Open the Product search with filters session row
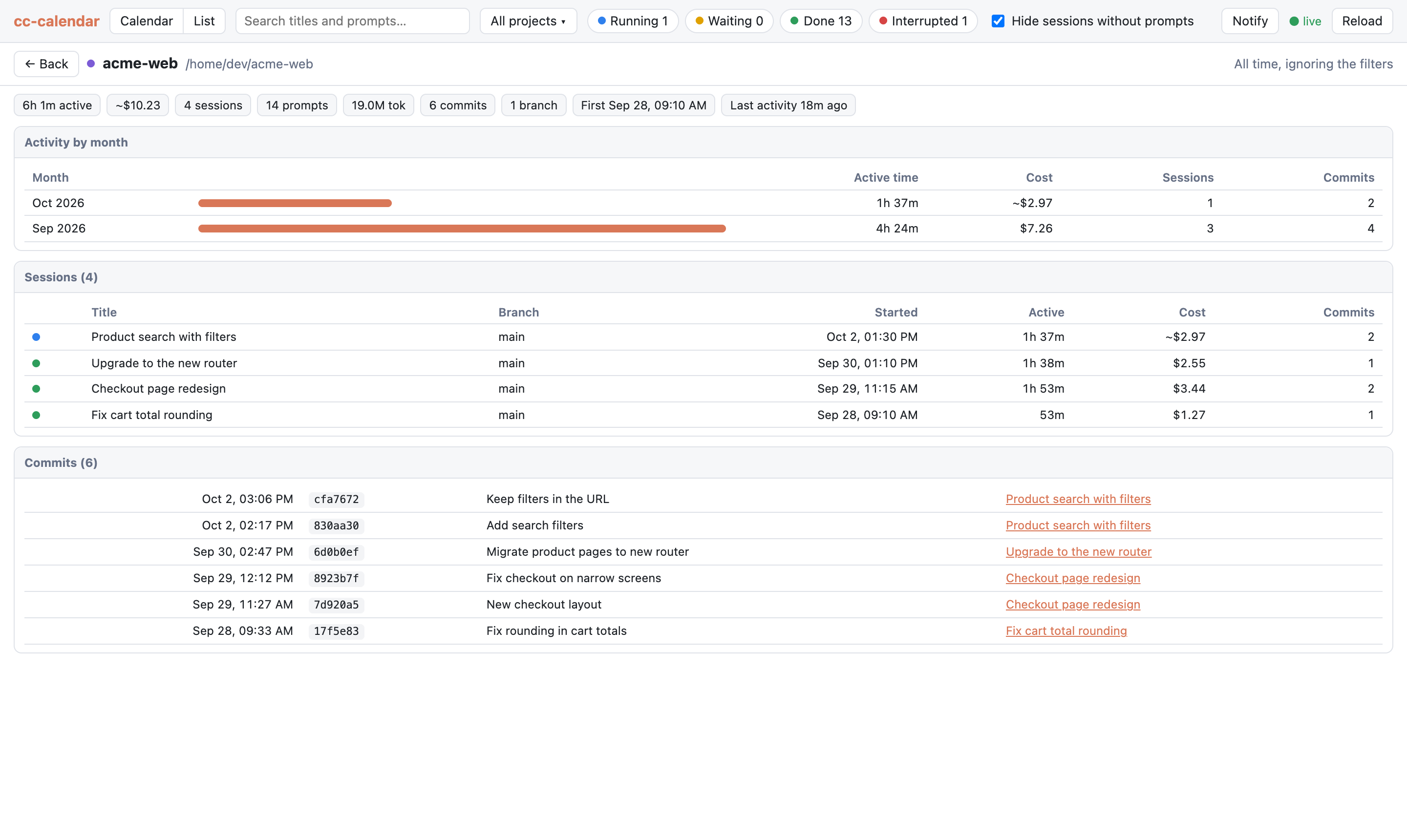The width and height of the screenshot is (1407, 840). (703, 337)
